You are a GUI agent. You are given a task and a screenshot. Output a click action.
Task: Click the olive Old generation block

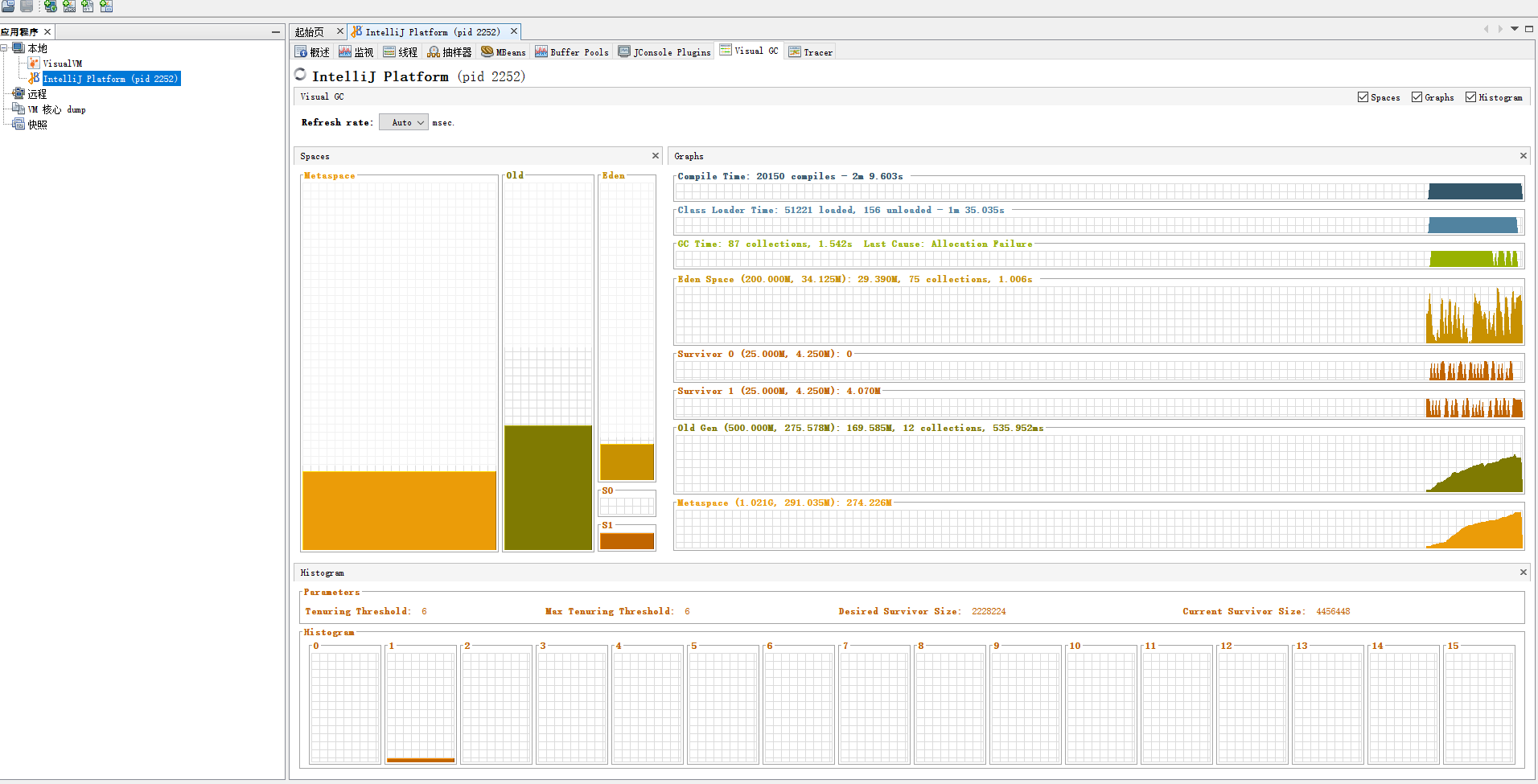(548, 487)
